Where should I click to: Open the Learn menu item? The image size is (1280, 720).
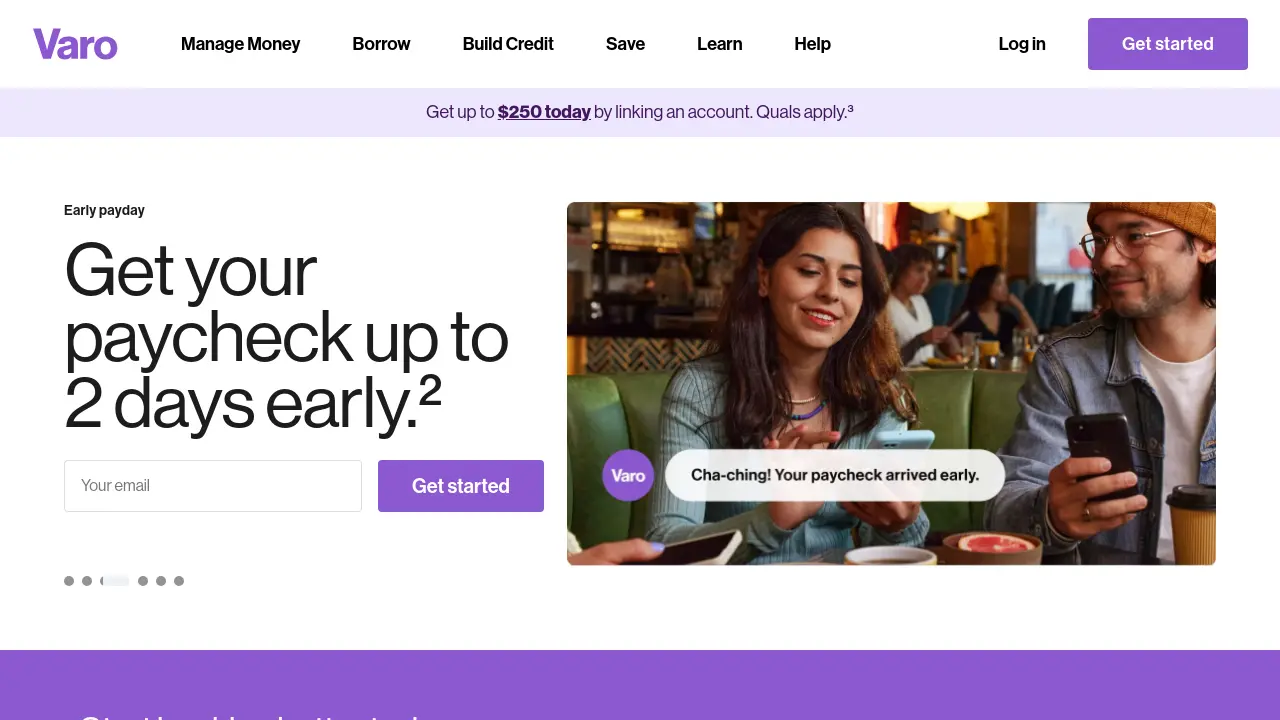[x=719, y=44]
